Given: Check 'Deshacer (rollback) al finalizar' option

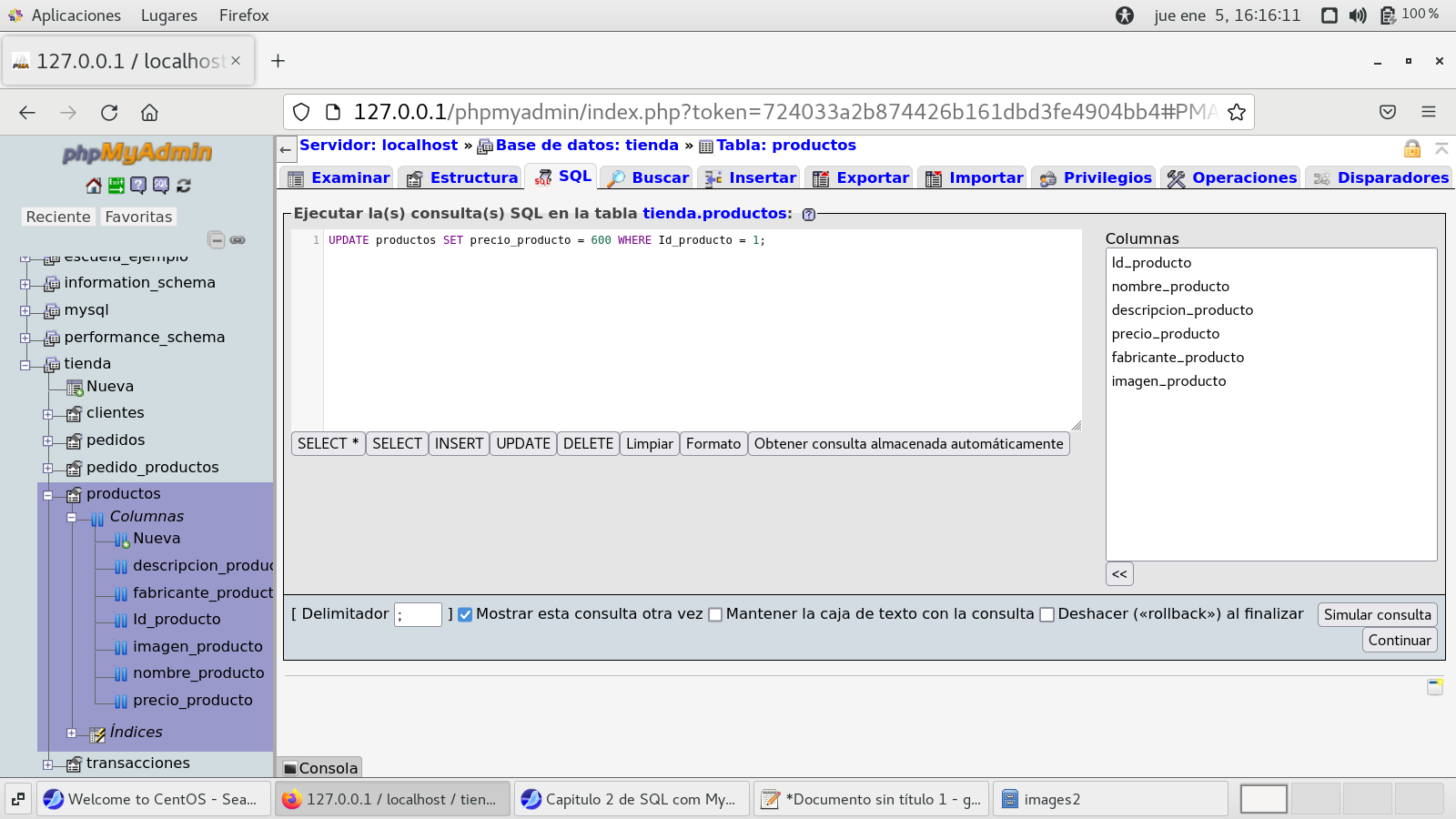Looking at the screenshot, I should (x=1046, y=614).
